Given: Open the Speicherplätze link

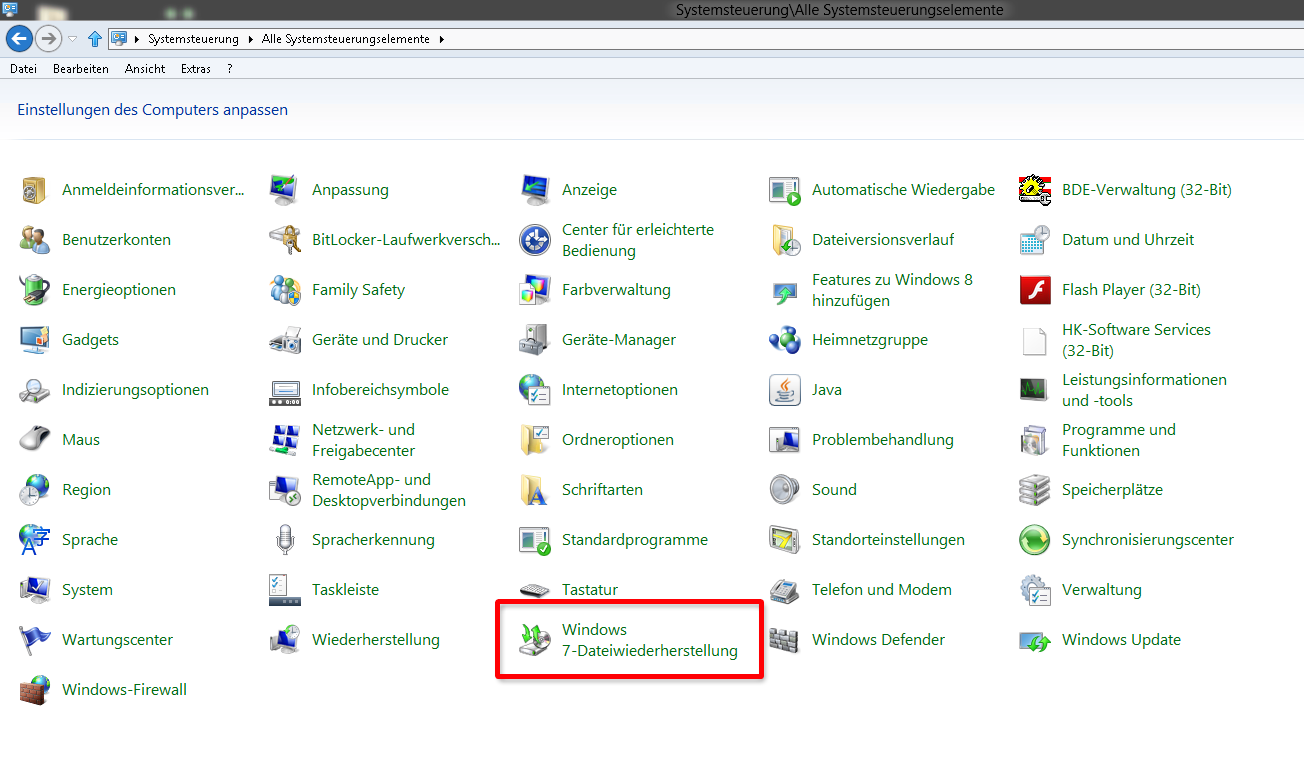Looking at the screenshot, I should pyautogui.click(x=1112, y=490).
